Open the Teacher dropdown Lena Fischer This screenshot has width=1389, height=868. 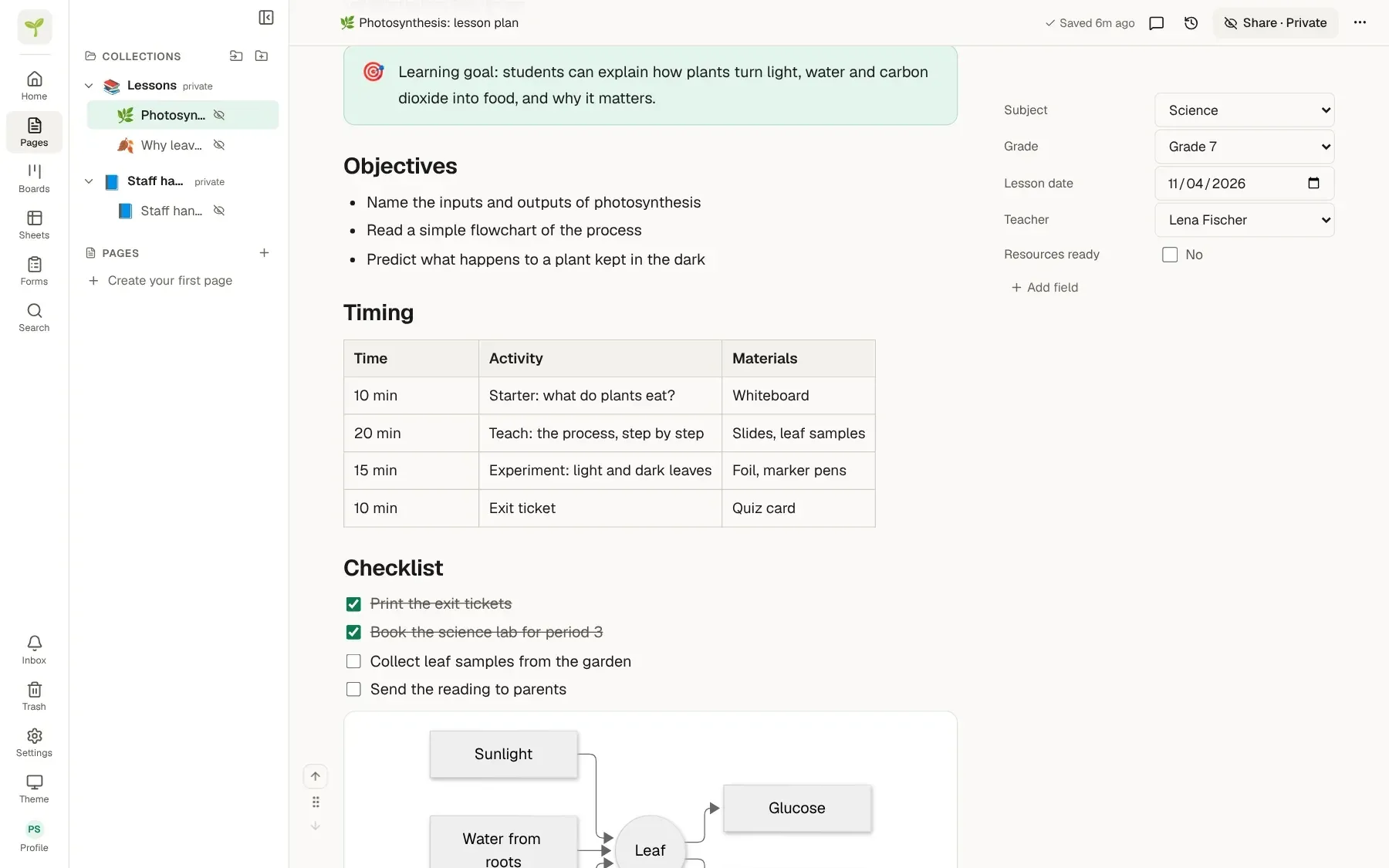coord(1244,220)
